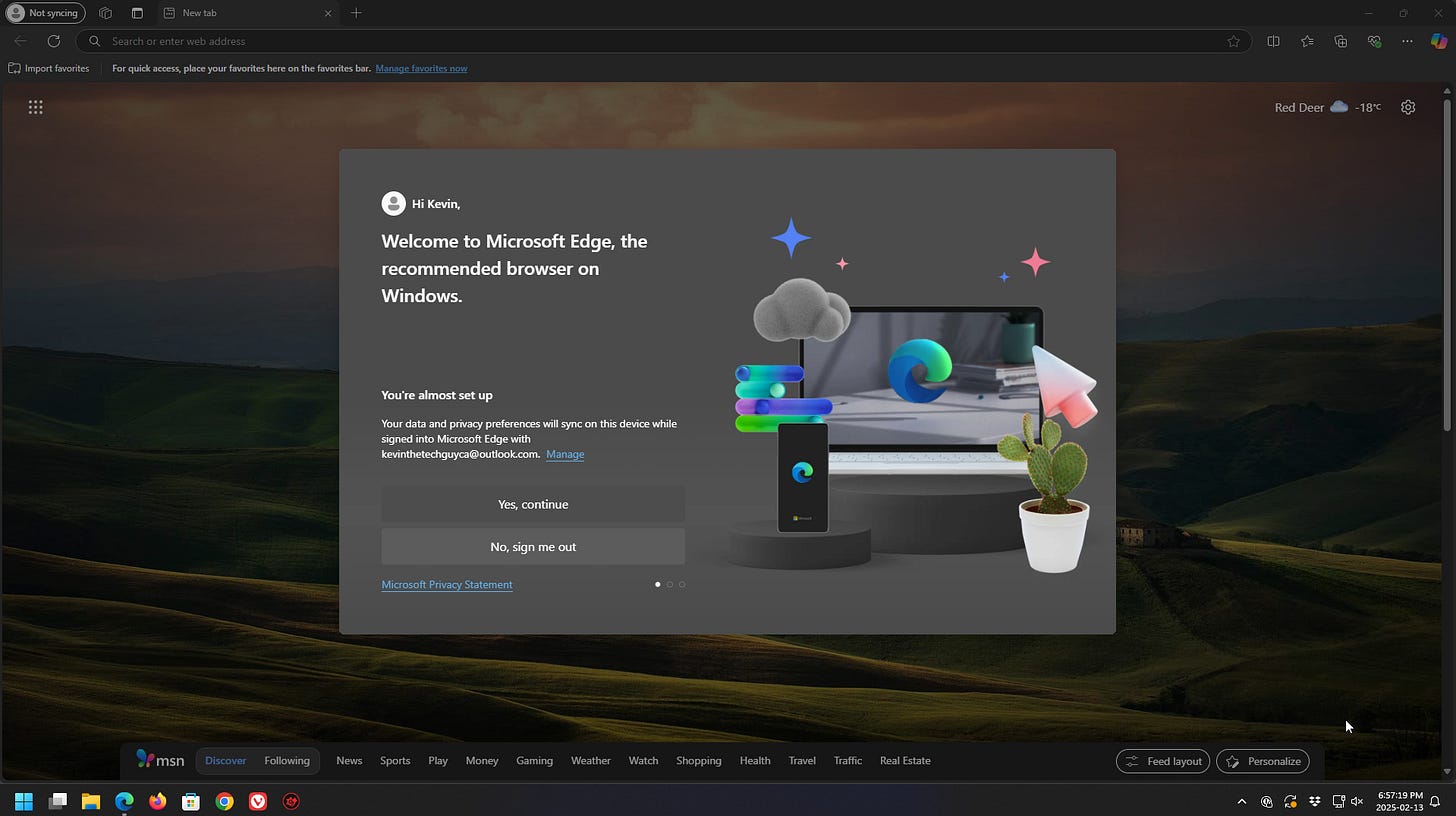Add this page to favorites star icon

click(x=1234, y=41)
